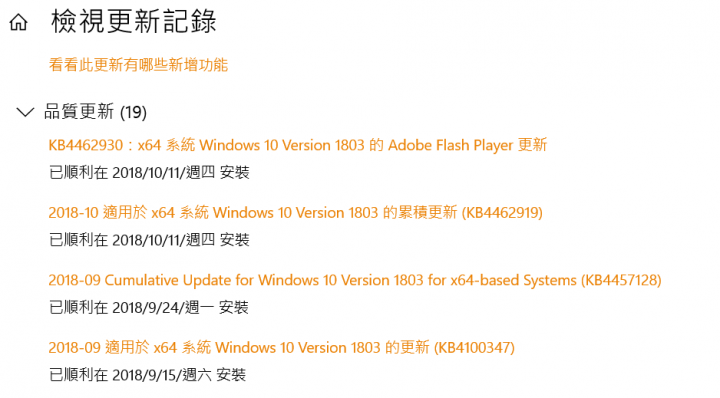Image resolution: width=720 pixels, height=398 pixels.
Task: Click '(KB4100347)' at end of last update link
Action: (474, 348)
